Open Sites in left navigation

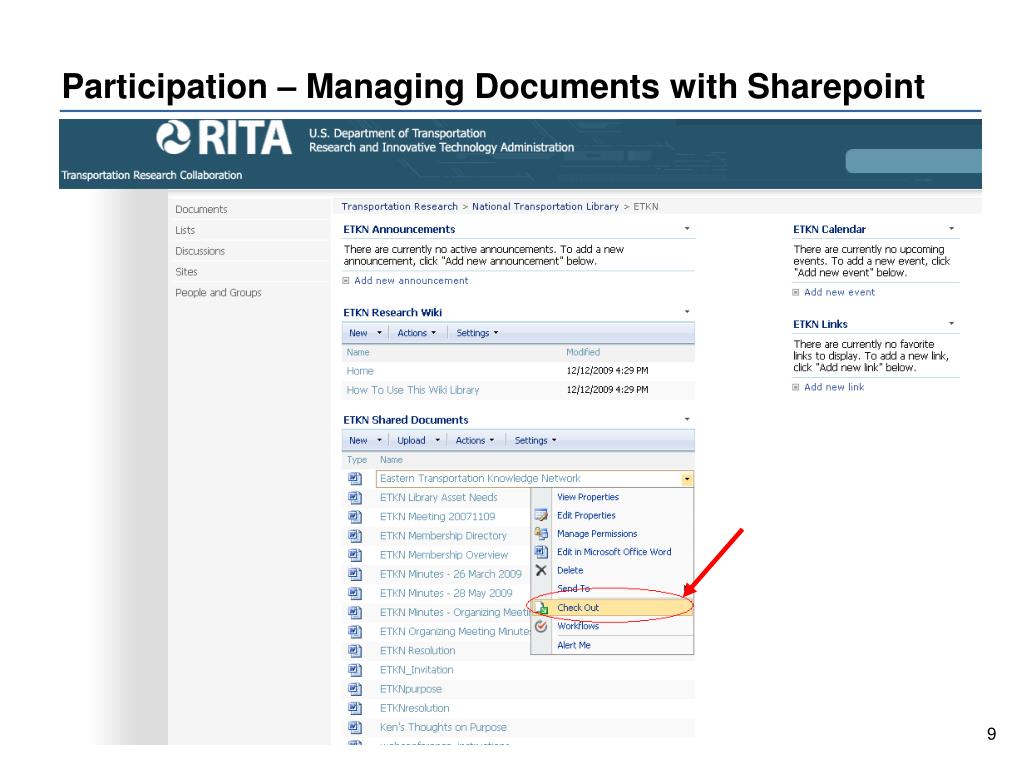click(186, 272)
